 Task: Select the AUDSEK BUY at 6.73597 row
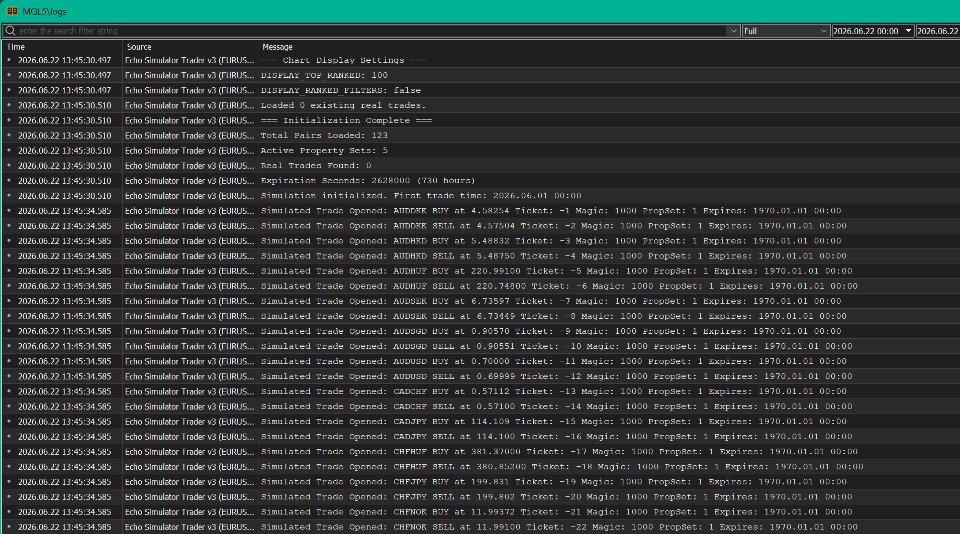[480, 301]
